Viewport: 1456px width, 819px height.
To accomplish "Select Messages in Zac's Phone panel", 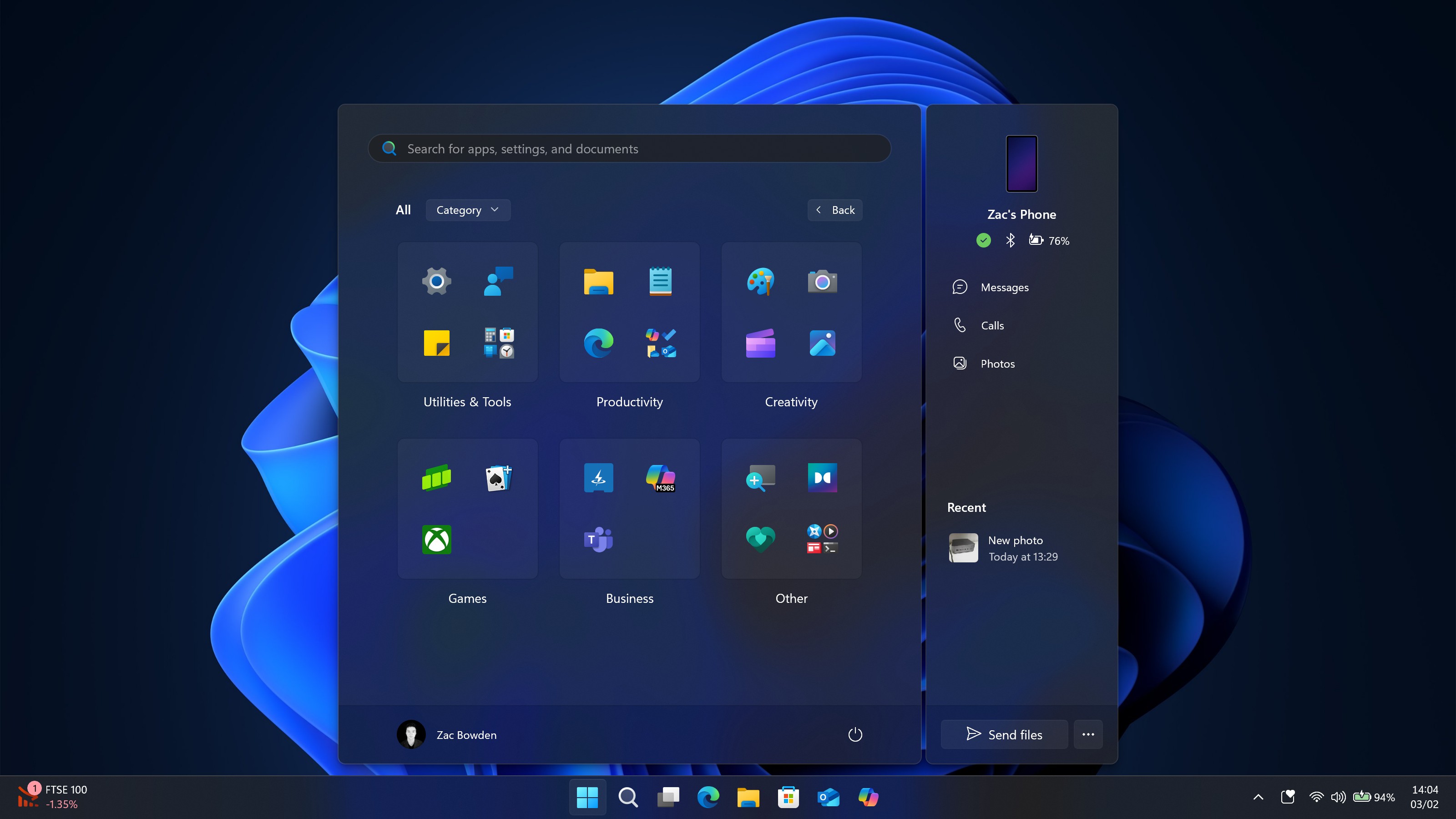I will (1004, 287).
